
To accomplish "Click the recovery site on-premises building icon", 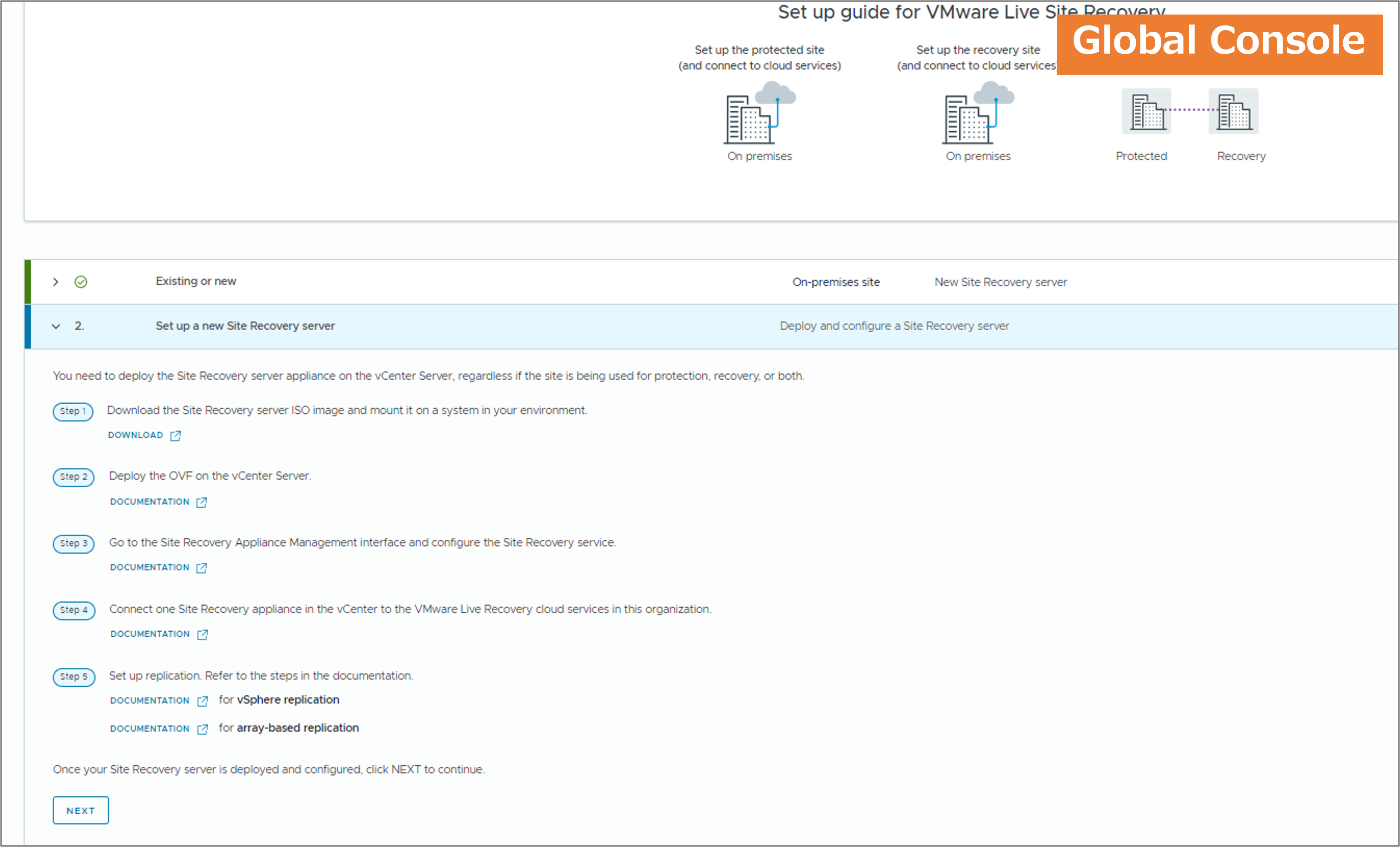I will click(978, 113).
